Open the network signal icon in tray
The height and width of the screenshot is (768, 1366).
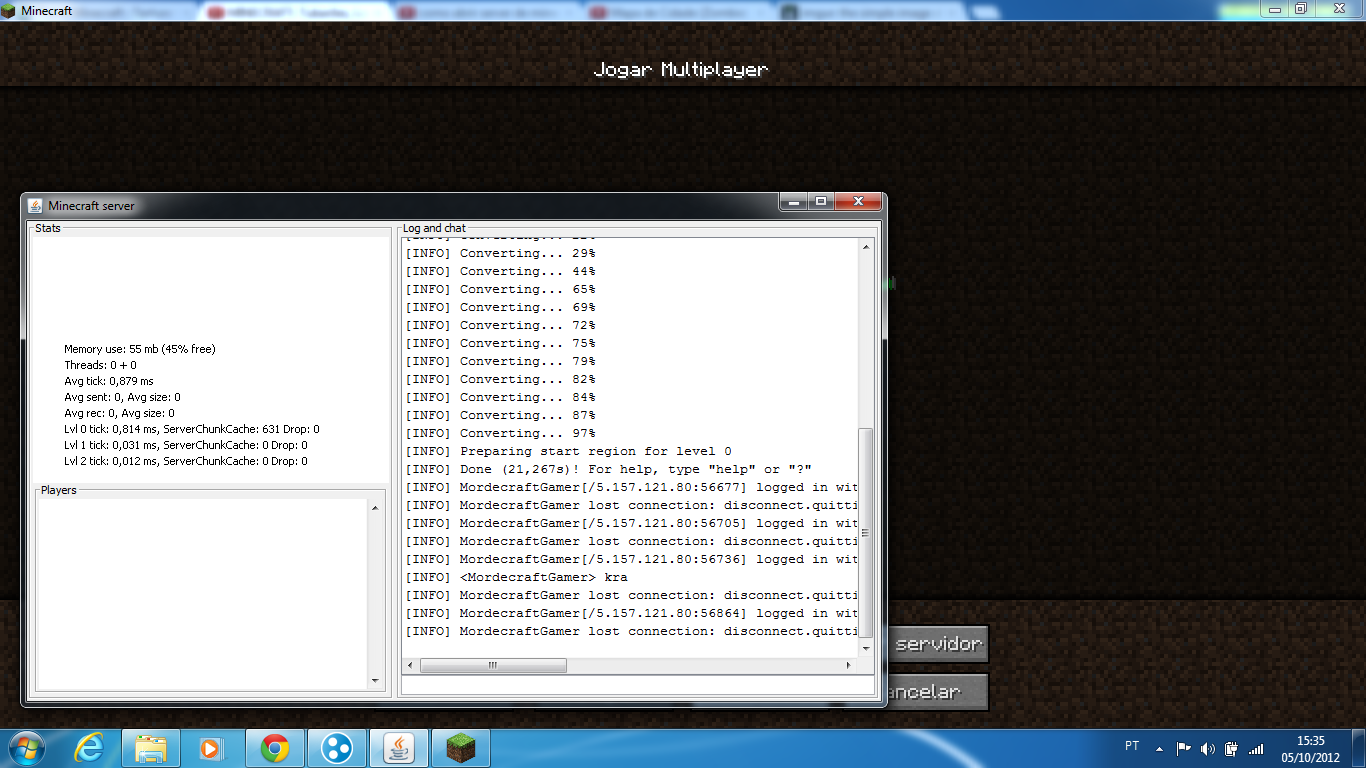1256,748
